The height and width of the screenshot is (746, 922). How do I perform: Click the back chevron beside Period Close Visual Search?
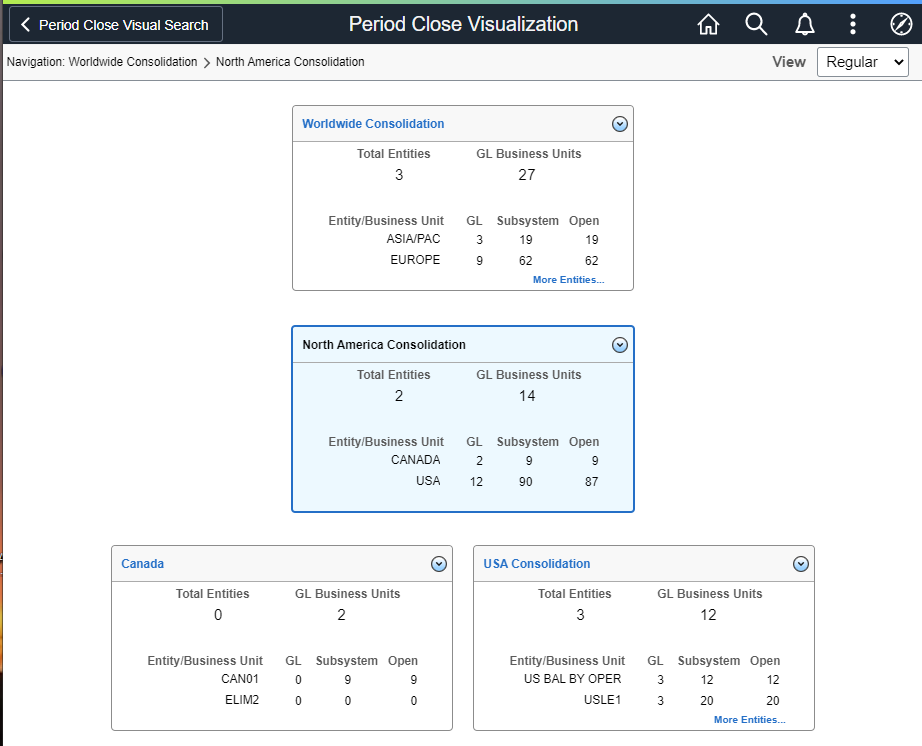pos(24,24)
